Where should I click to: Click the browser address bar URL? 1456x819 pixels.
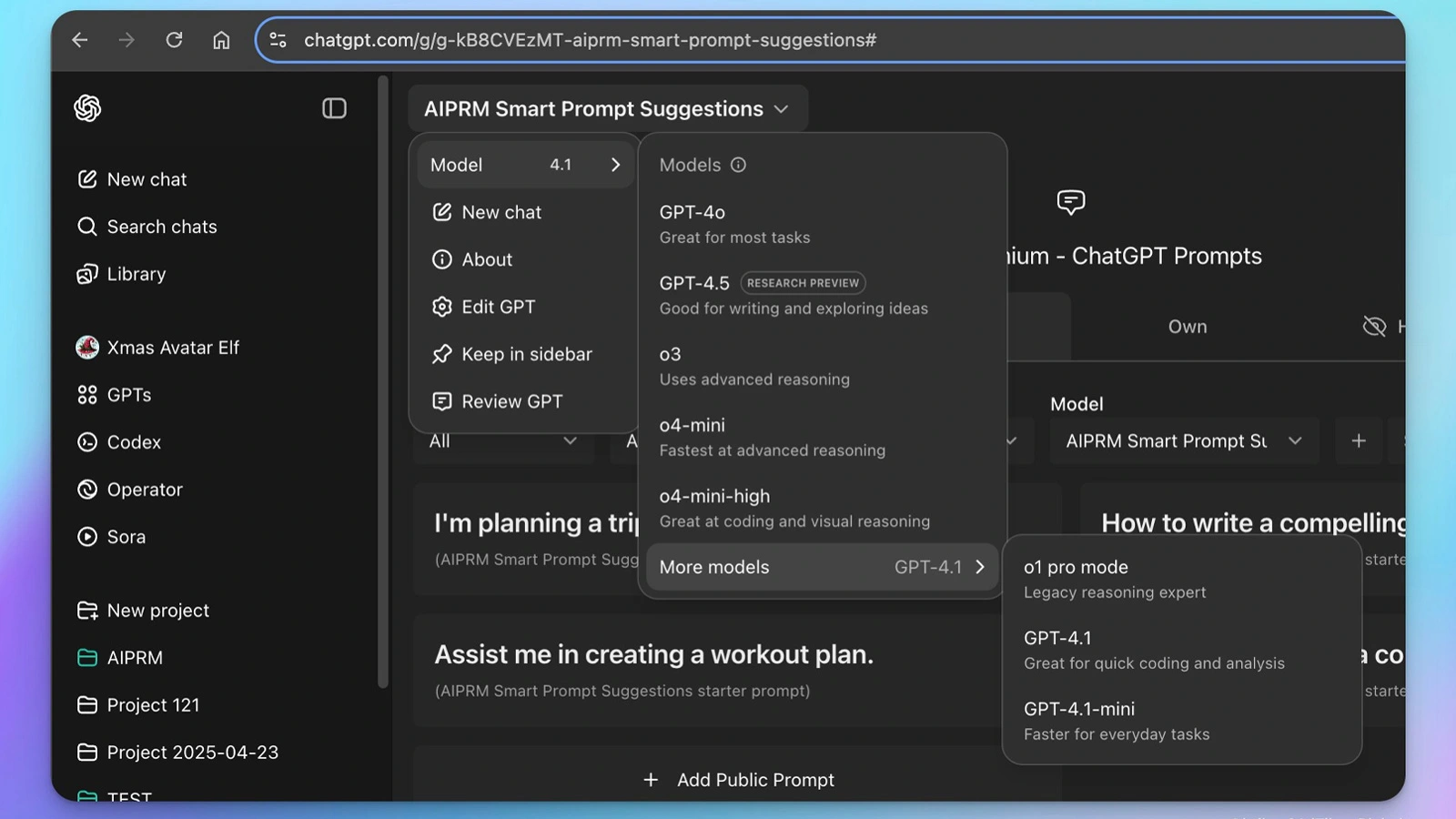590,40
